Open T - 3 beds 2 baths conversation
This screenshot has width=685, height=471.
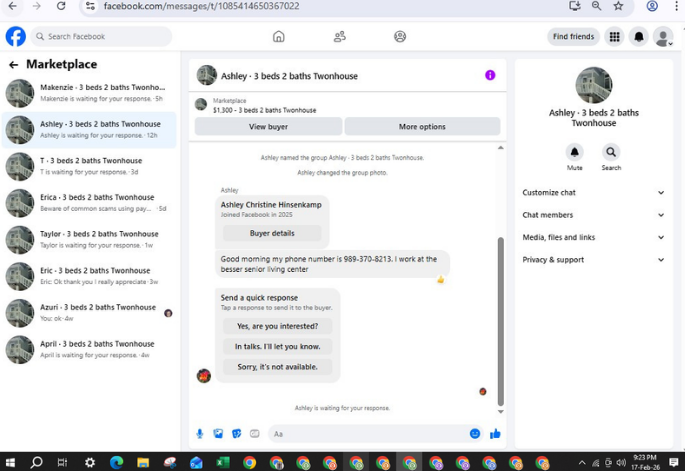tap(89, 166)
